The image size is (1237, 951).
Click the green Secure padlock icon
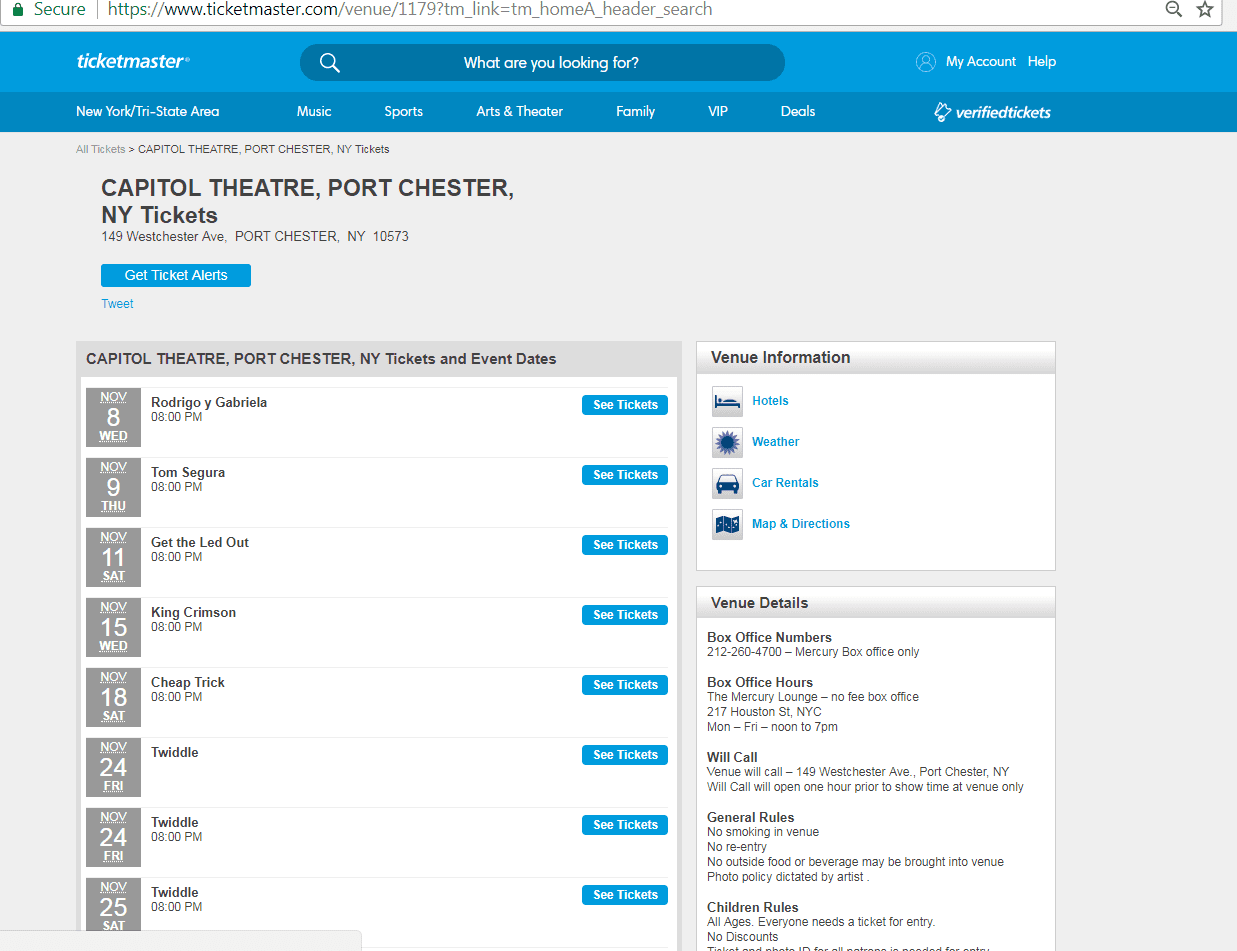(x=16, y=9)
